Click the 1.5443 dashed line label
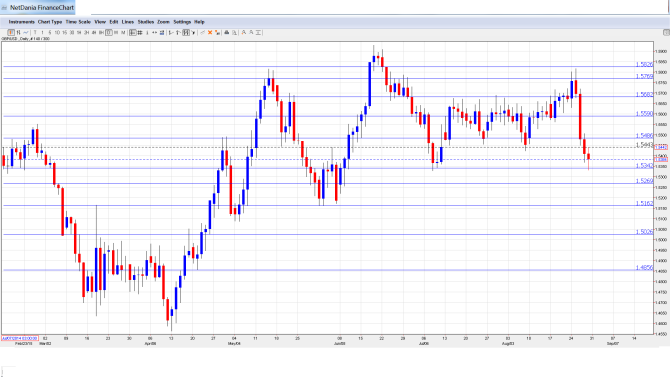The image size is (670, 377). [x=644, y=145]
